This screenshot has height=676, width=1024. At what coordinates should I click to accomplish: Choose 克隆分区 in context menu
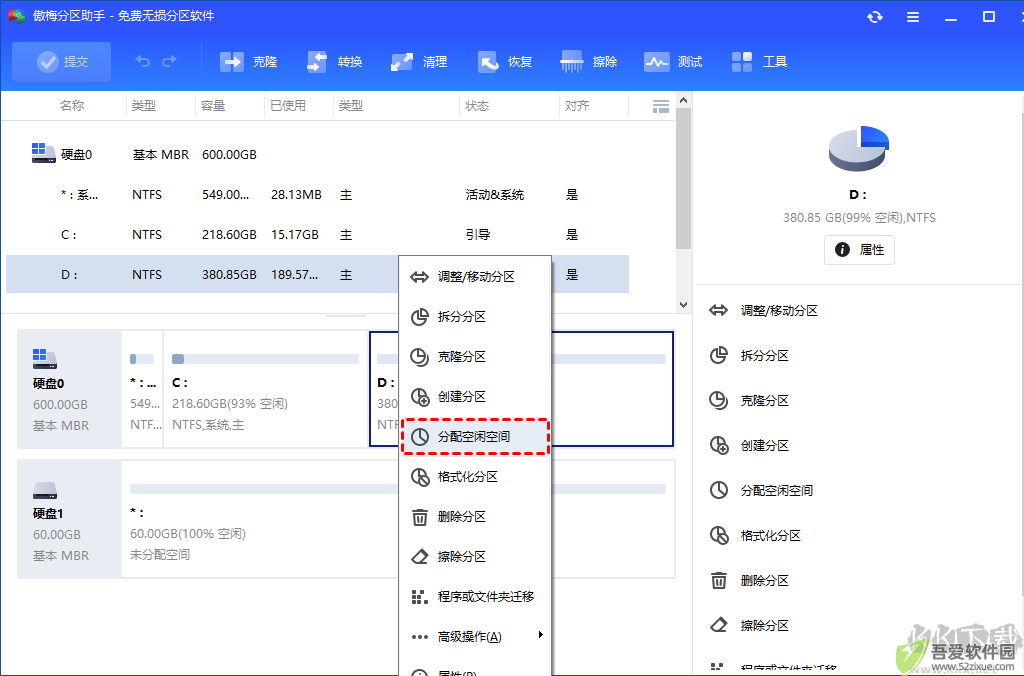pyautogui.click(x=475, y=357)
